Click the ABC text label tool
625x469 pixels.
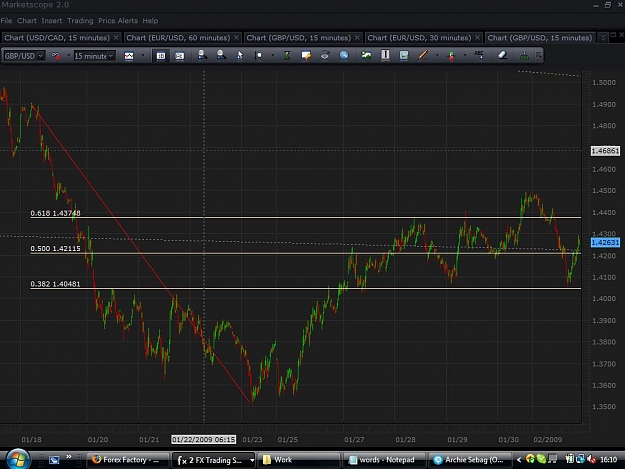(480, 55)
